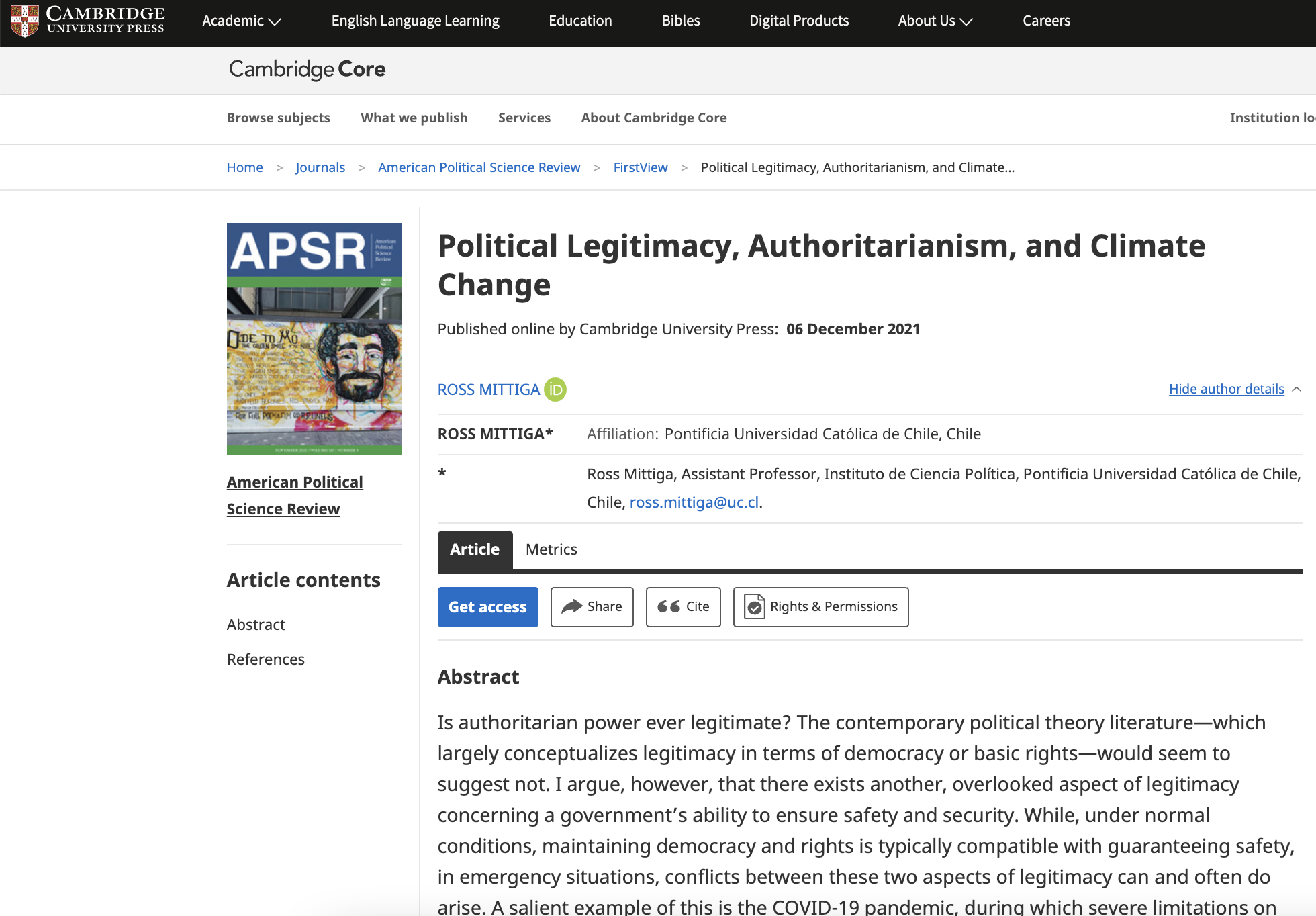Screen dimensions: 1316x916
Task: Click the Cite quotation marks icon
Action: point(668,606)
